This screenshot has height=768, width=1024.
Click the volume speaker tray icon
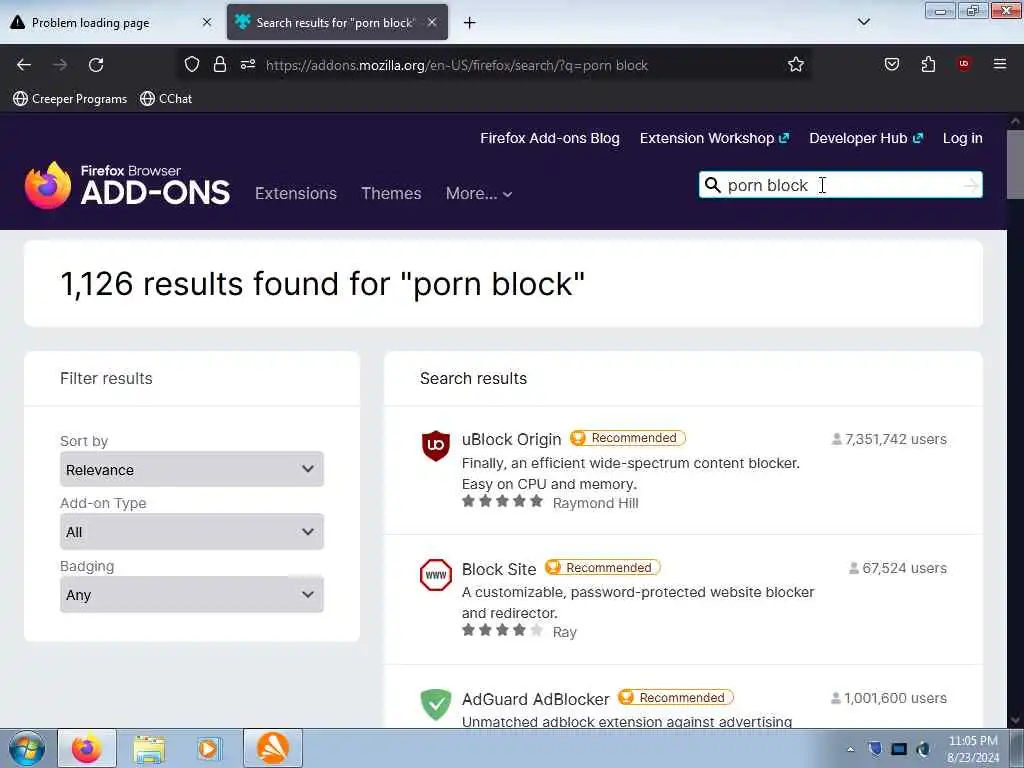[x=923, y=749]
